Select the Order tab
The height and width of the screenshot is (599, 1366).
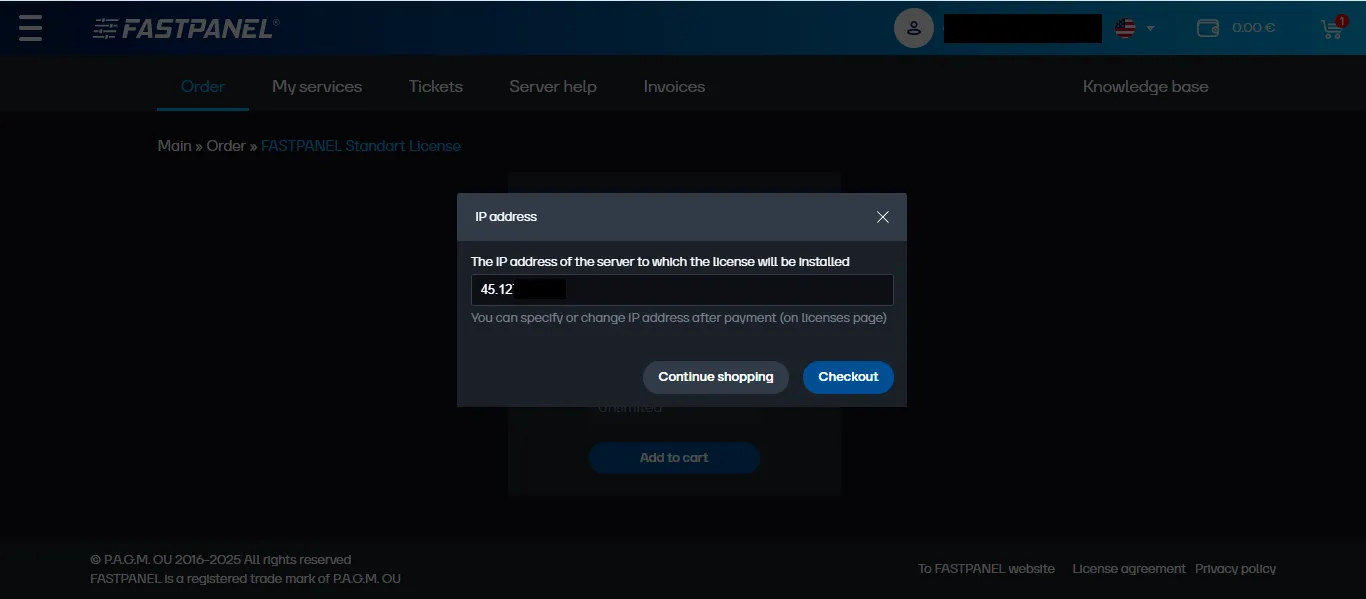pos(202,86)
